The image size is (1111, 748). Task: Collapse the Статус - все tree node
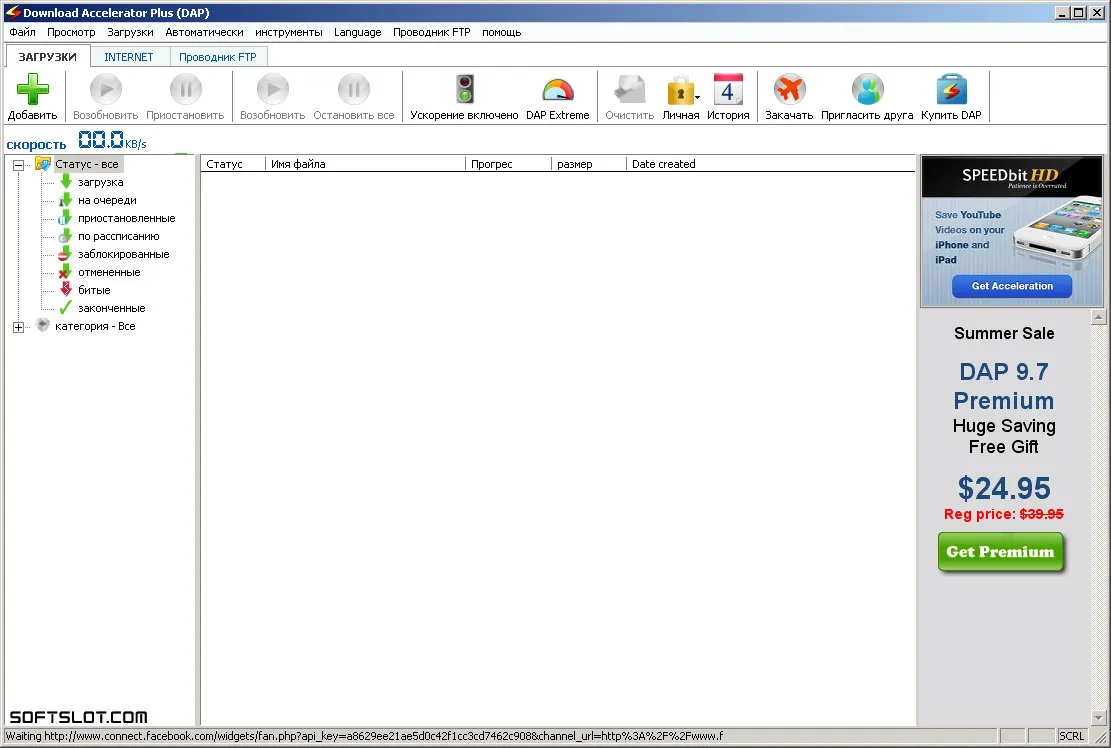pyautogui.click(x=19, y=165)
